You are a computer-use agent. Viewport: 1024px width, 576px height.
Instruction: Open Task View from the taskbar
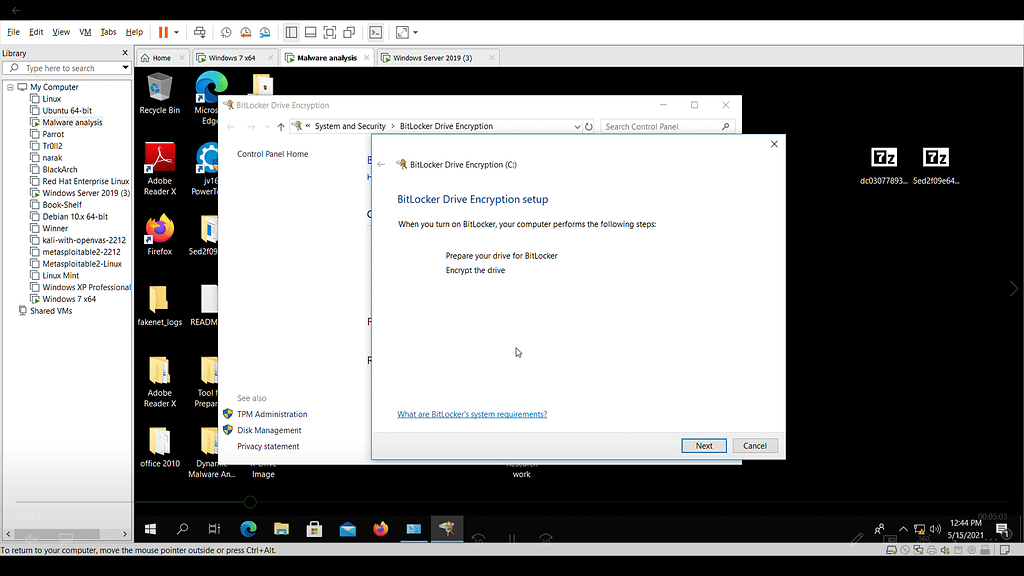(x=214, y=529)
